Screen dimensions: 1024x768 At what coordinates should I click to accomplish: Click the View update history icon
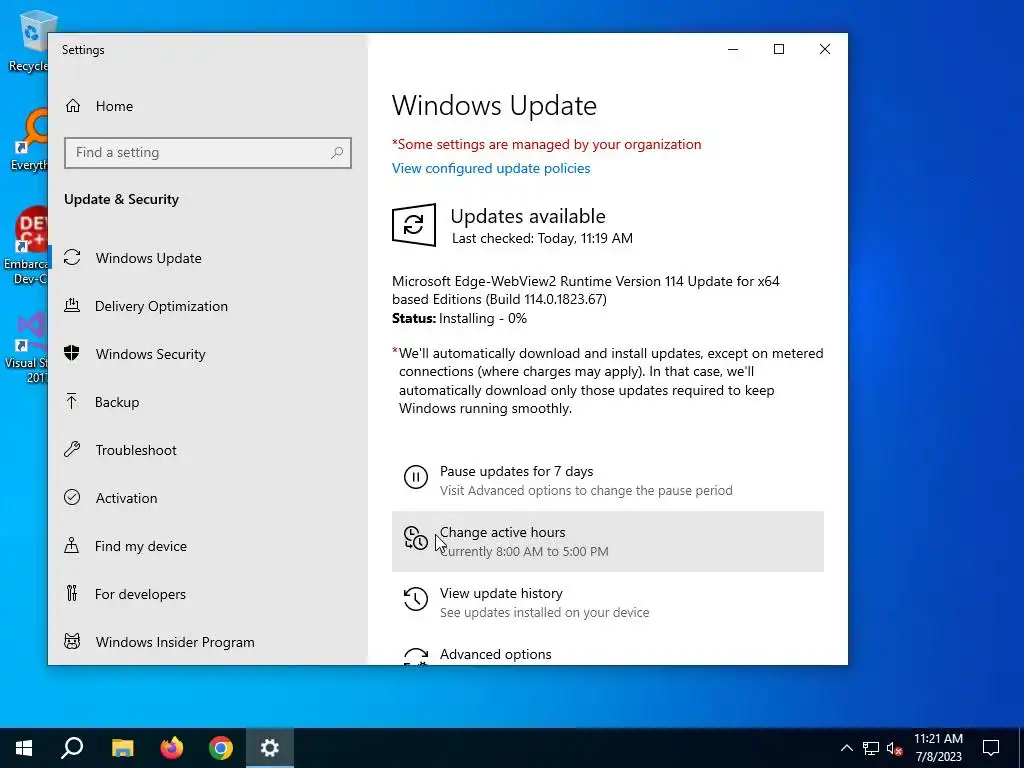coord(415,599)
